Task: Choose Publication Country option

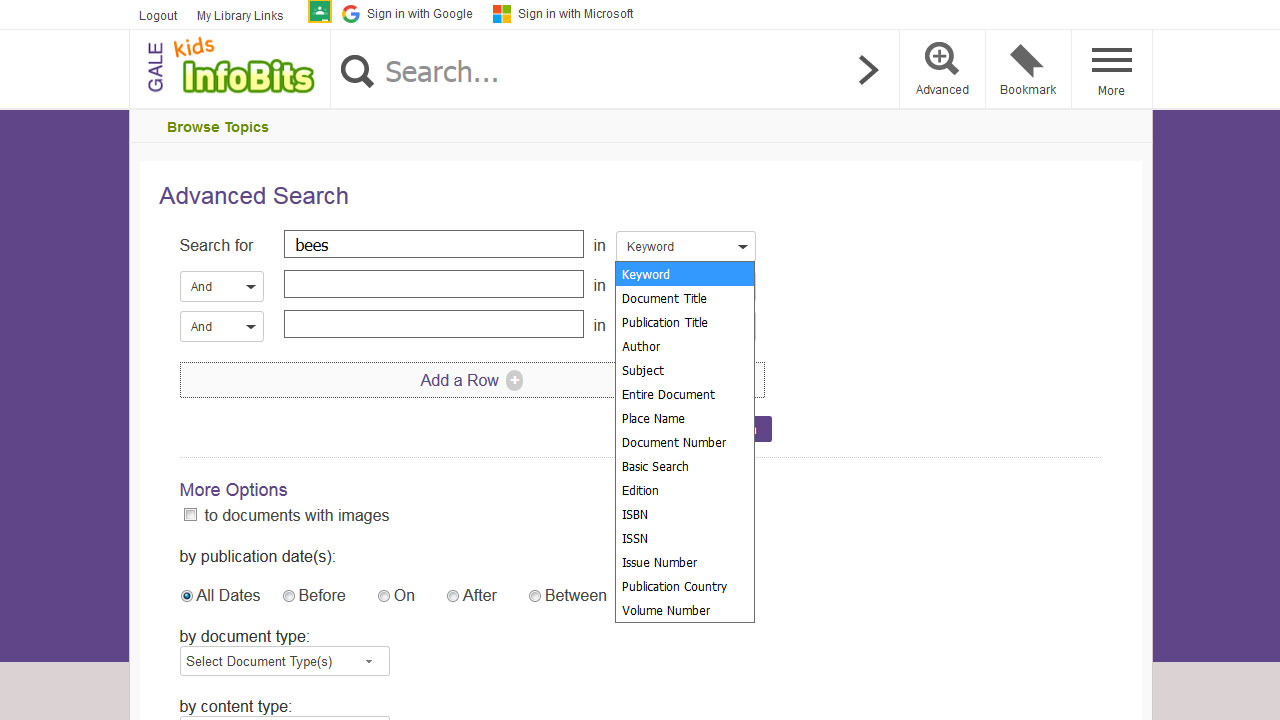Action: 685,586
